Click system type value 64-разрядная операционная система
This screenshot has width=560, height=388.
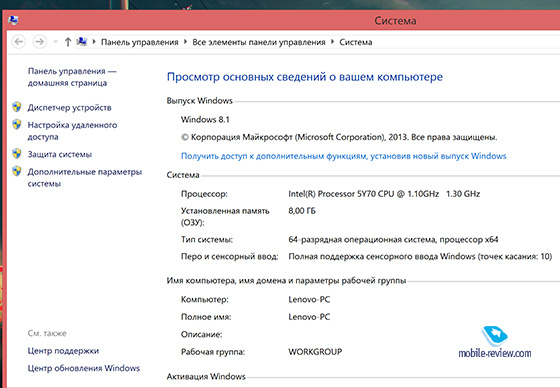coord(393,239)
